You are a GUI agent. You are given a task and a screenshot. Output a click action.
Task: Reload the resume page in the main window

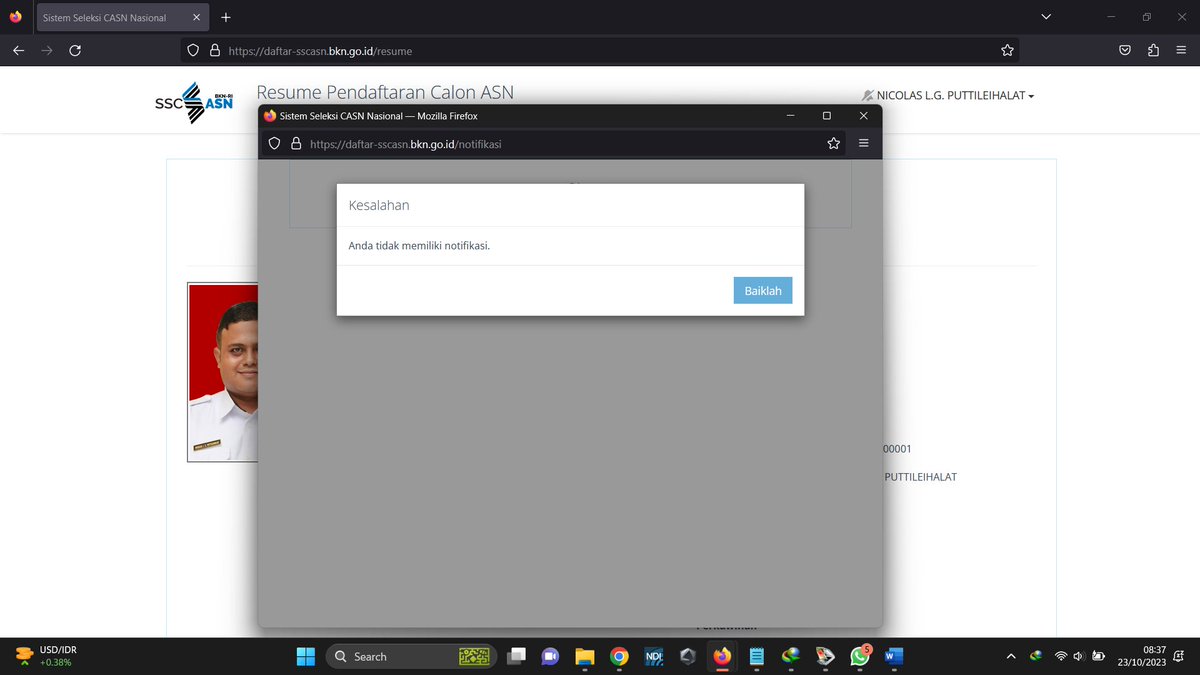(x=75, y=50)
